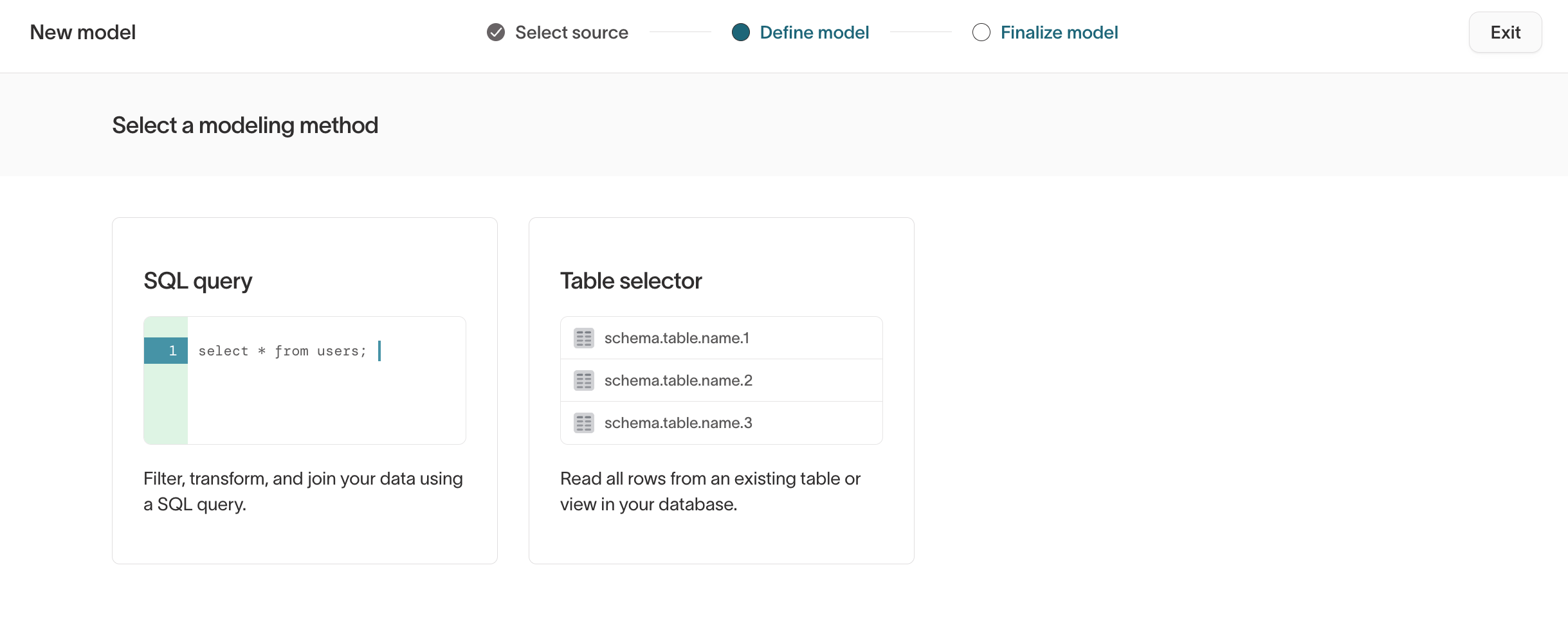The width and height of the screenshot is (1568, 617).
Task: Click the table icon beside schema.table.name.1
Action: coord(583,338)
